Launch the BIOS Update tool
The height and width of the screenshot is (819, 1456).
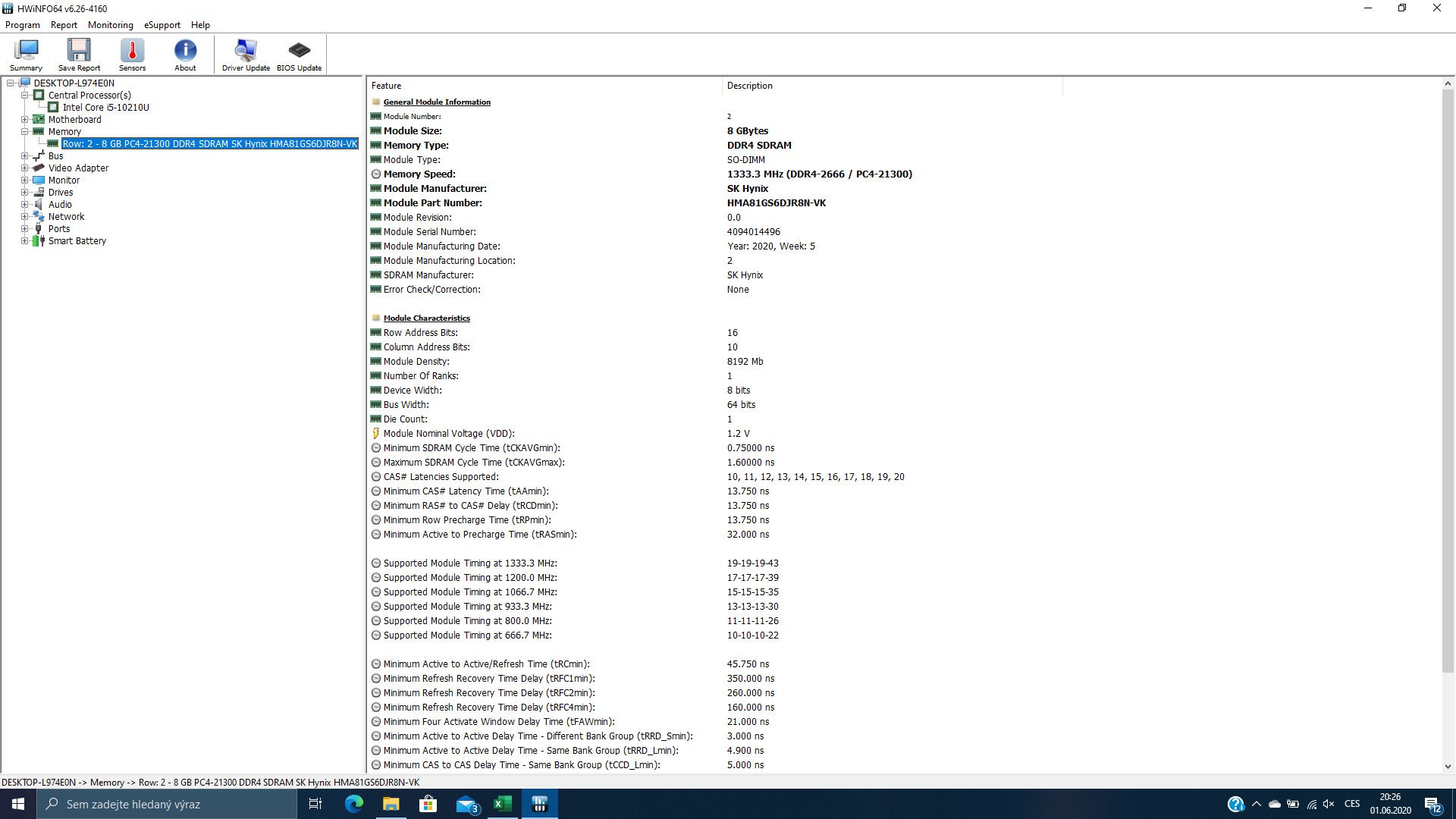(299, 55)
